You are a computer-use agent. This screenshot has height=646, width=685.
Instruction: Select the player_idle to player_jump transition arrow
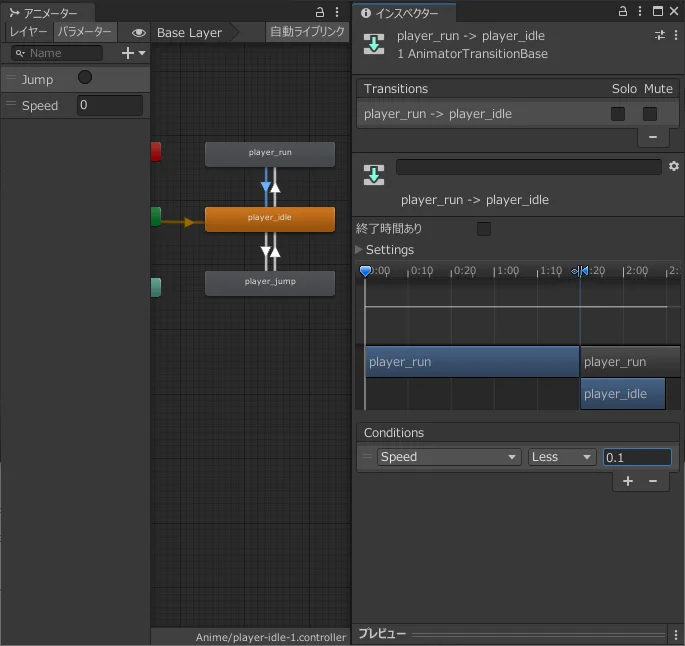click(266, 251)
